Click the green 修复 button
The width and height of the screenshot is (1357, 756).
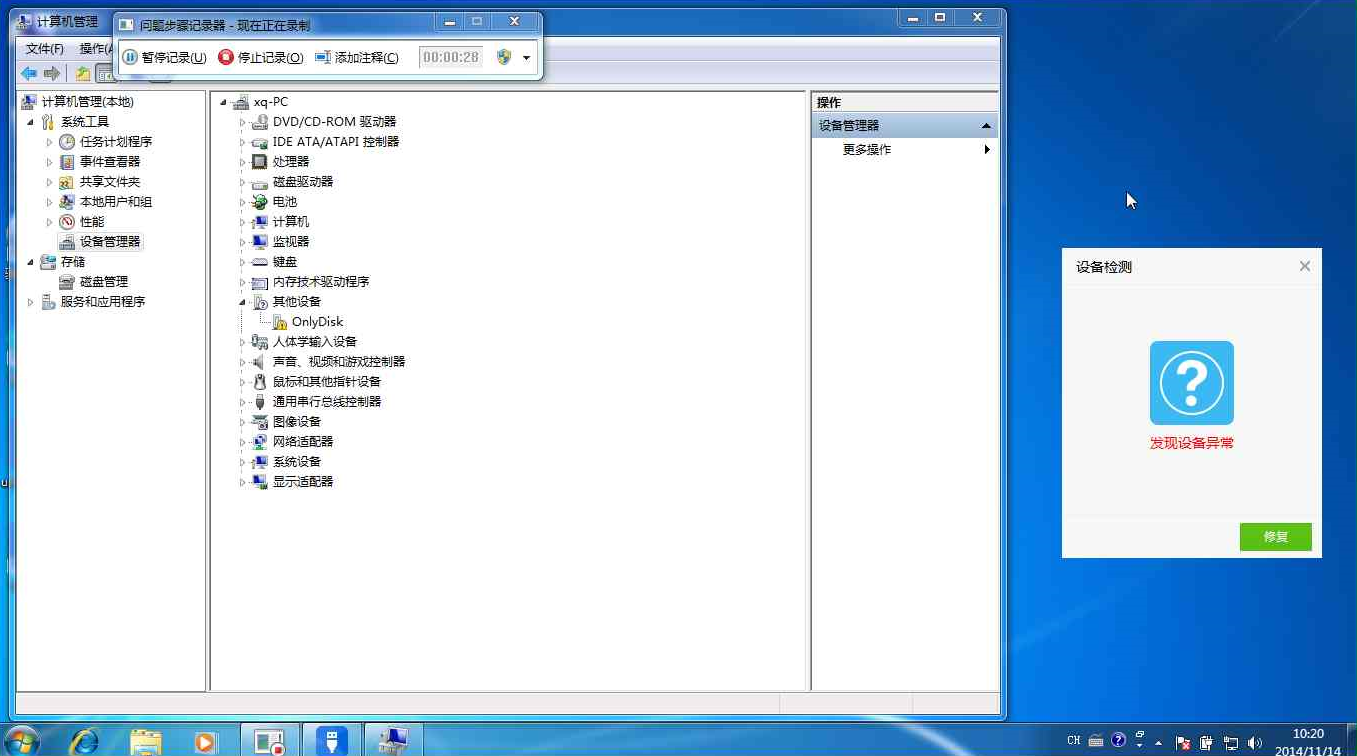point(1275,537)
